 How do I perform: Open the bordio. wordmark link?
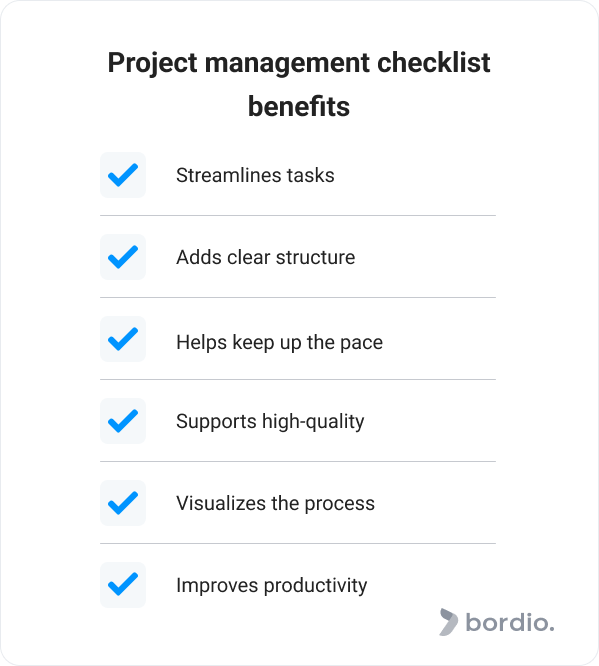tap(510, 623)
